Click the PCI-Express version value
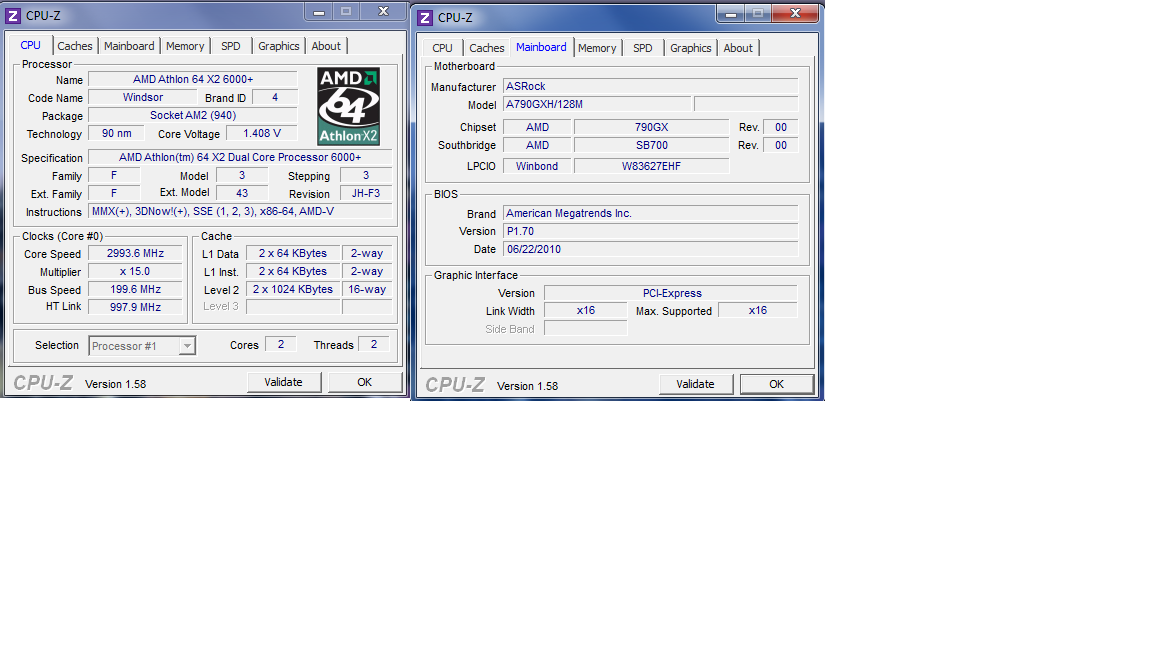Screen dimensions: 1152x648 click(x=671, y=293)
